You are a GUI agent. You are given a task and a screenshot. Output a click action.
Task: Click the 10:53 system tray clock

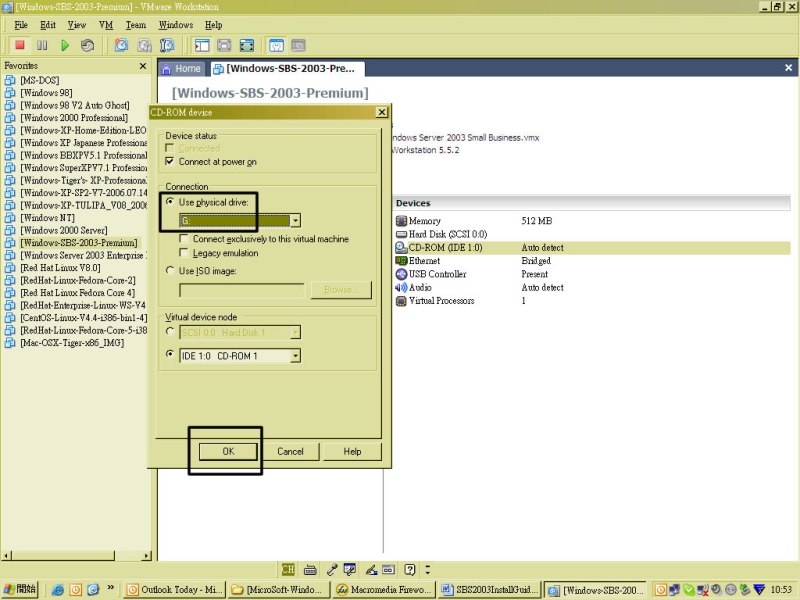781,590
